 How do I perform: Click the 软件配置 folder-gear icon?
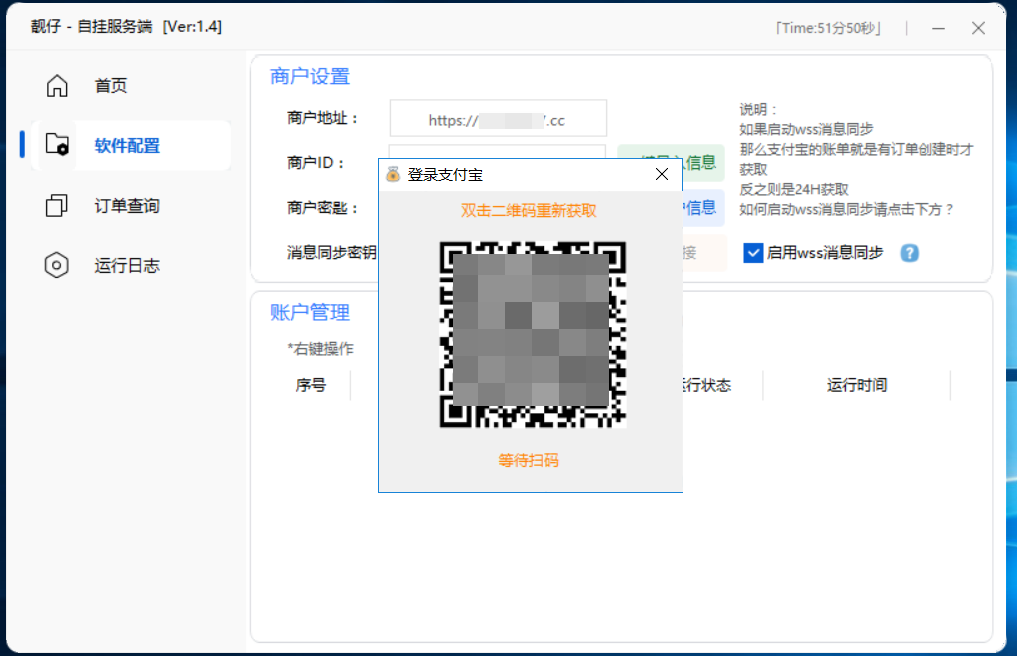(57, 146)
